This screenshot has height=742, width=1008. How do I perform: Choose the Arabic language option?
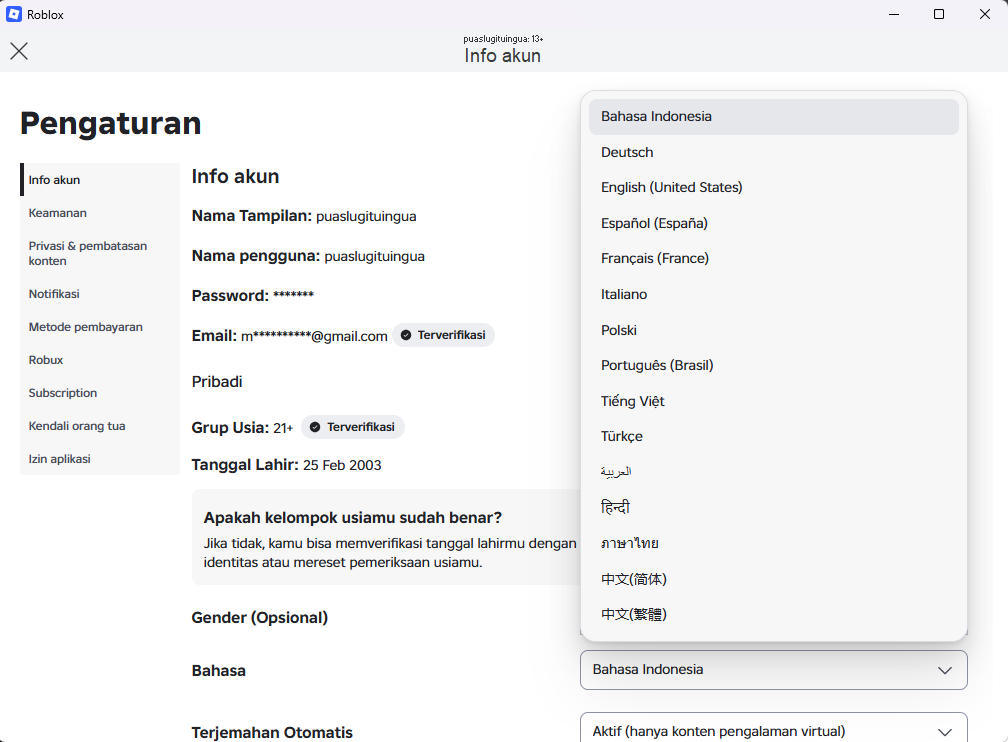point(773,472)
